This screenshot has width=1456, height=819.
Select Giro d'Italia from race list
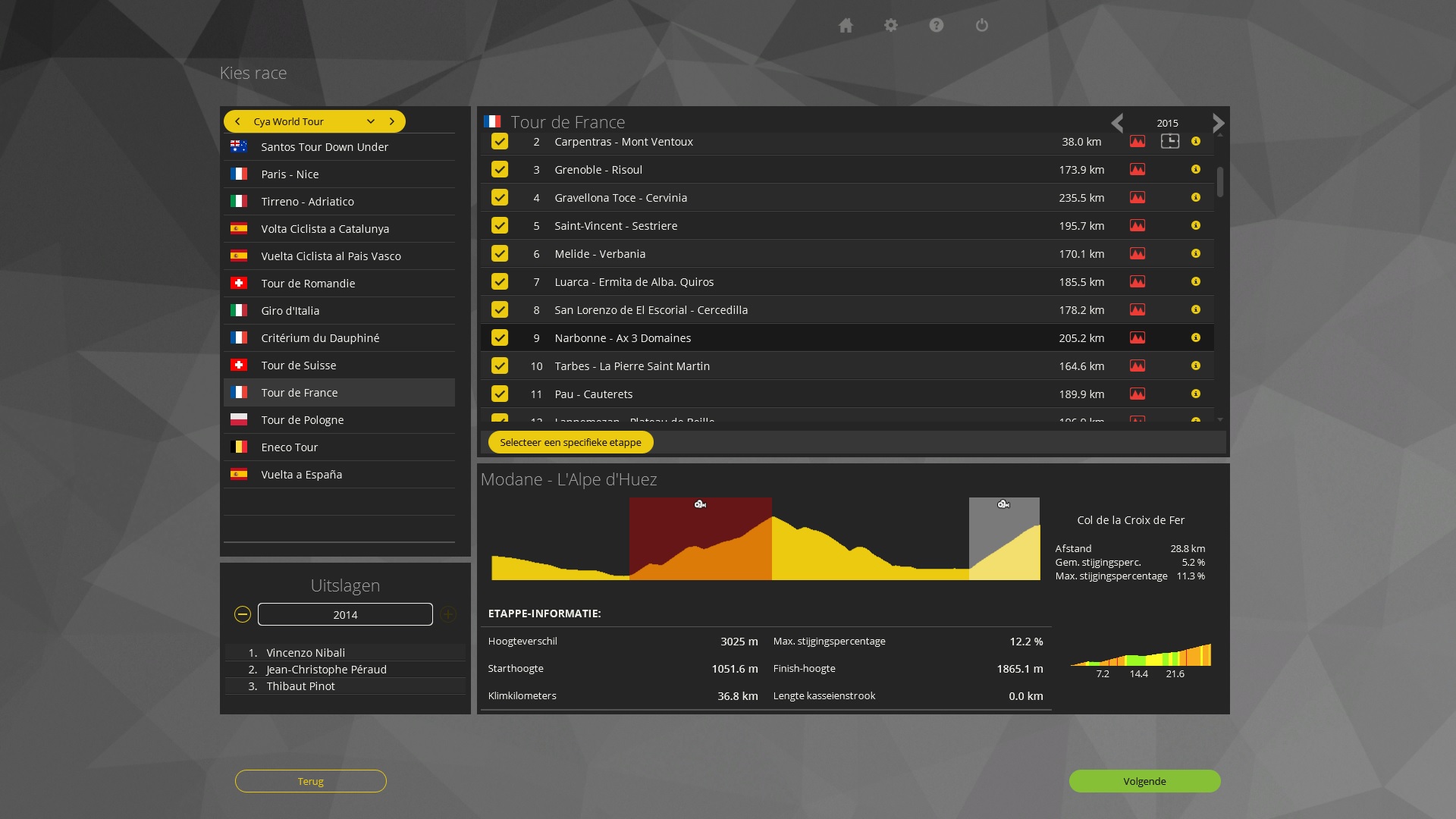[290, 311]
